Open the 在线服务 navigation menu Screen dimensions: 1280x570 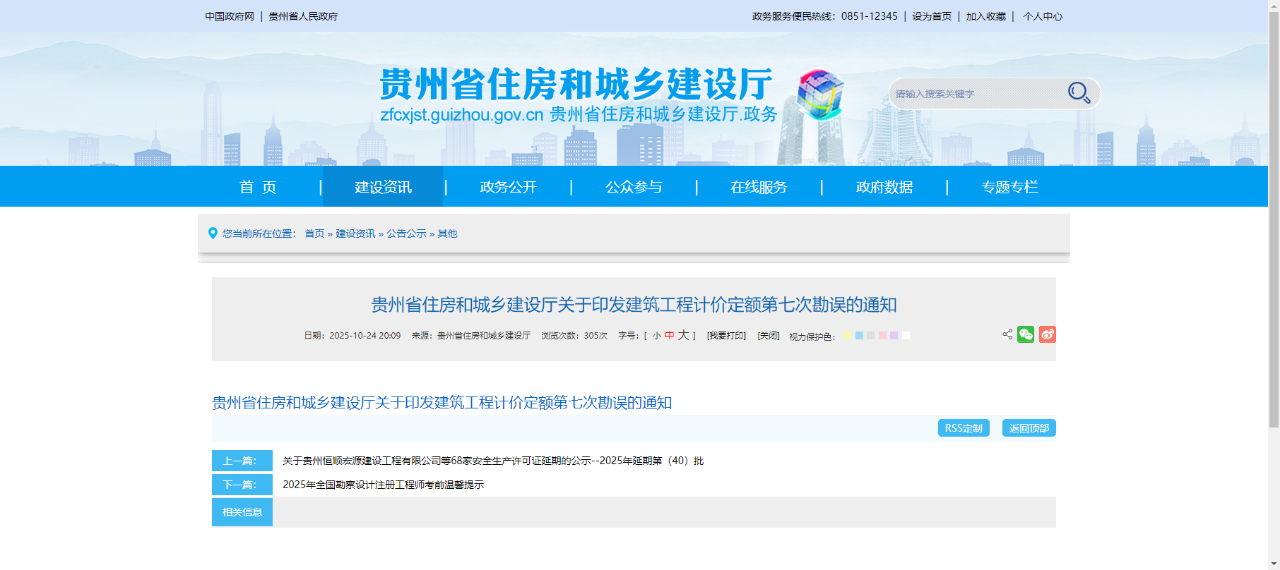tap(758, 187)
